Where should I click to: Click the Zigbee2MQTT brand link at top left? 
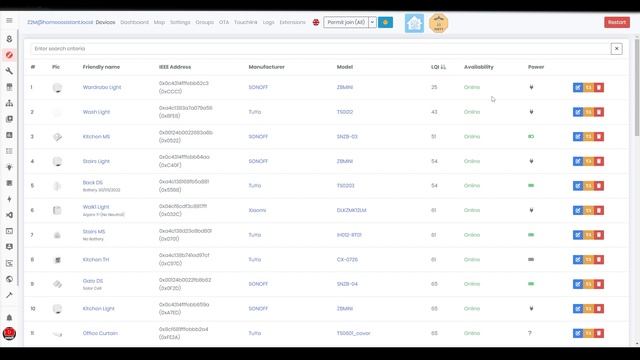click(x=60, y=22)
